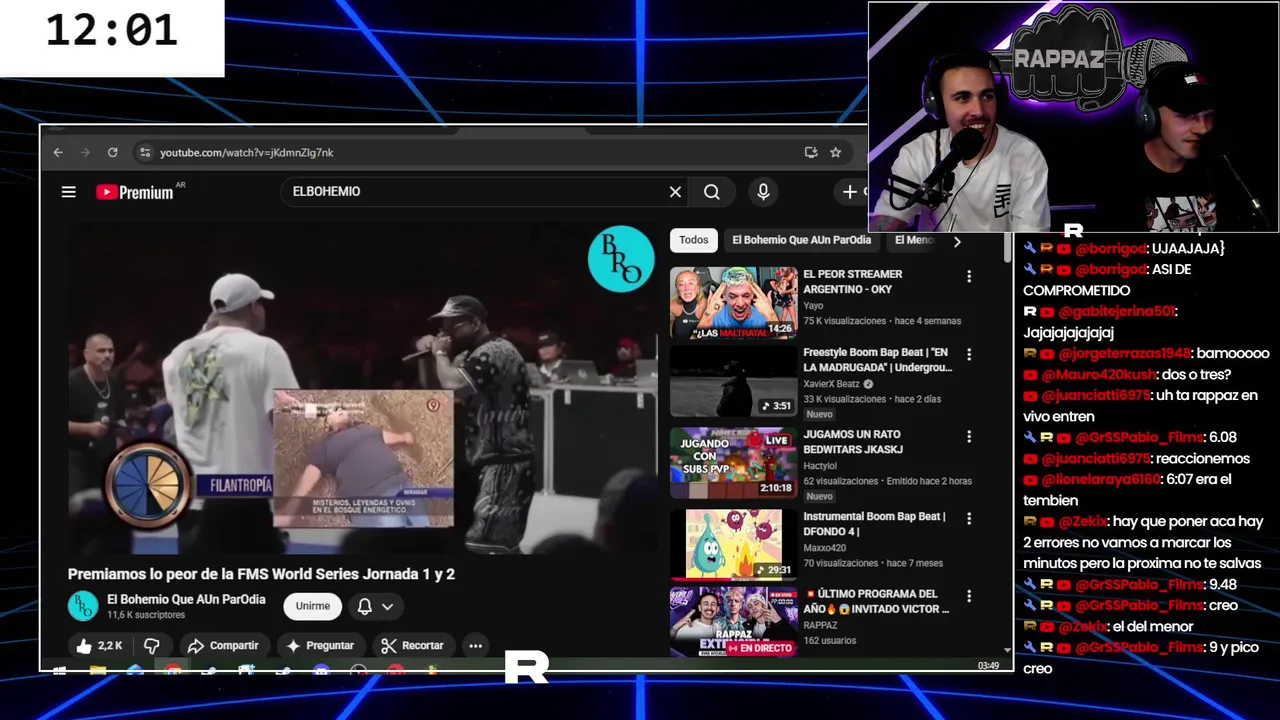Click @jorgeterrazas1948 chat message
The width and height of the screenshot is (1280, 720).
click(1146, 353)
